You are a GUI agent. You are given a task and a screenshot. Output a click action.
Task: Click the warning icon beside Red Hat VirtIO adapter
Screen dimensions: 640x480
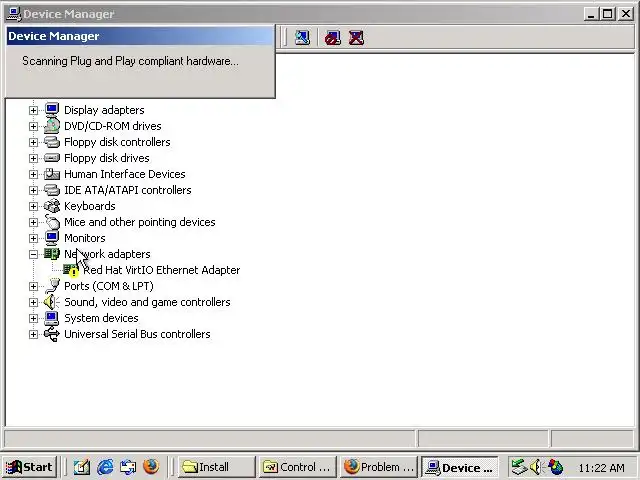(71, 270)
